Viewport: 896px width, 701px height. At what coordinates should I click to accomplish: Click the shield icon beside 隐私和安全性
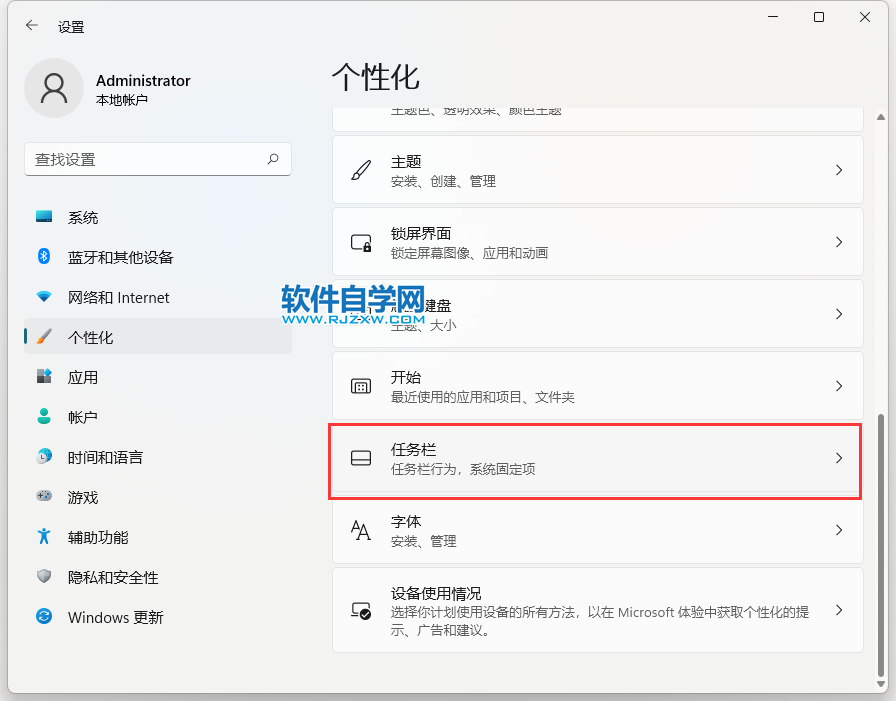[x=44, y=576]
